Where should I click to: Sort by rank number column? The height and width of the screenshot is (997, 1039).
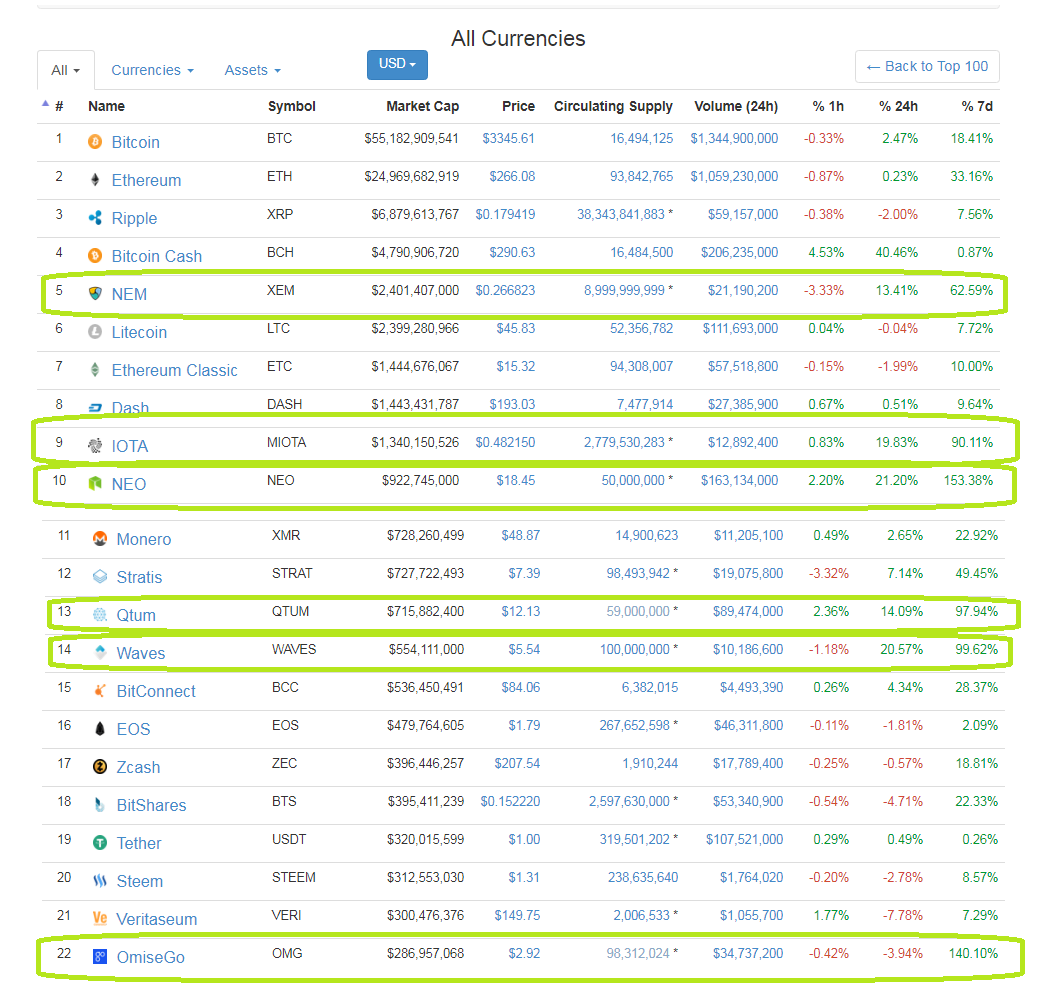tap(59, 106)
